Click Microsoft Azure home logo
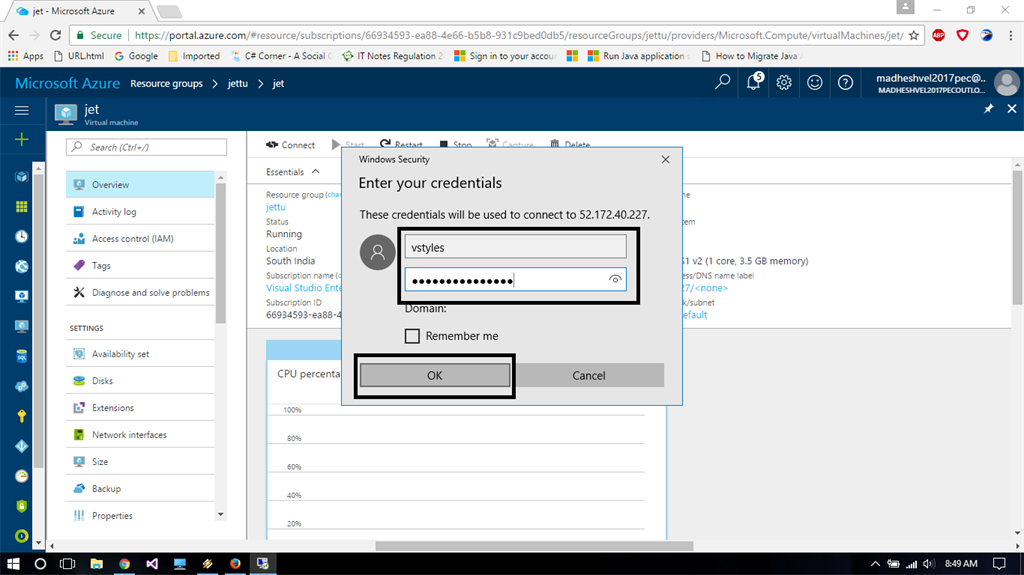1024x575 pixels. point(67,83)
